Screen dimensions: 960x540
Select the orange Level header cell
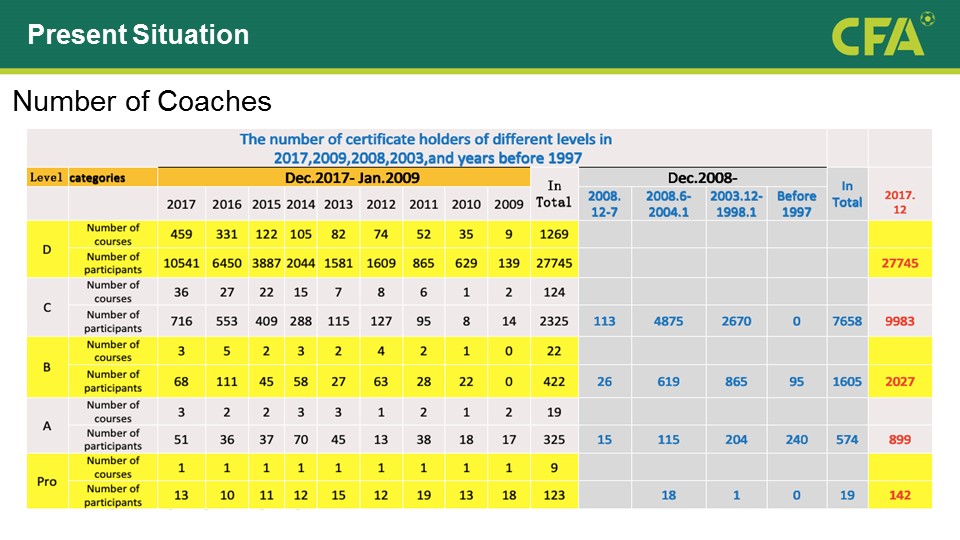[x=47, y=178]
